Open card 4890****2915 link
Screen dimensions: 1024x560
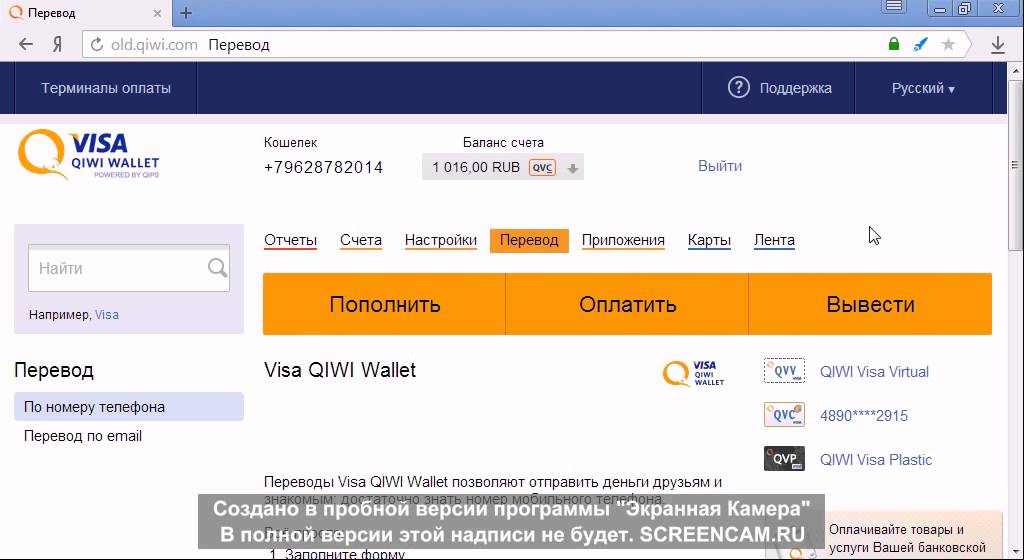click(863, 416)
